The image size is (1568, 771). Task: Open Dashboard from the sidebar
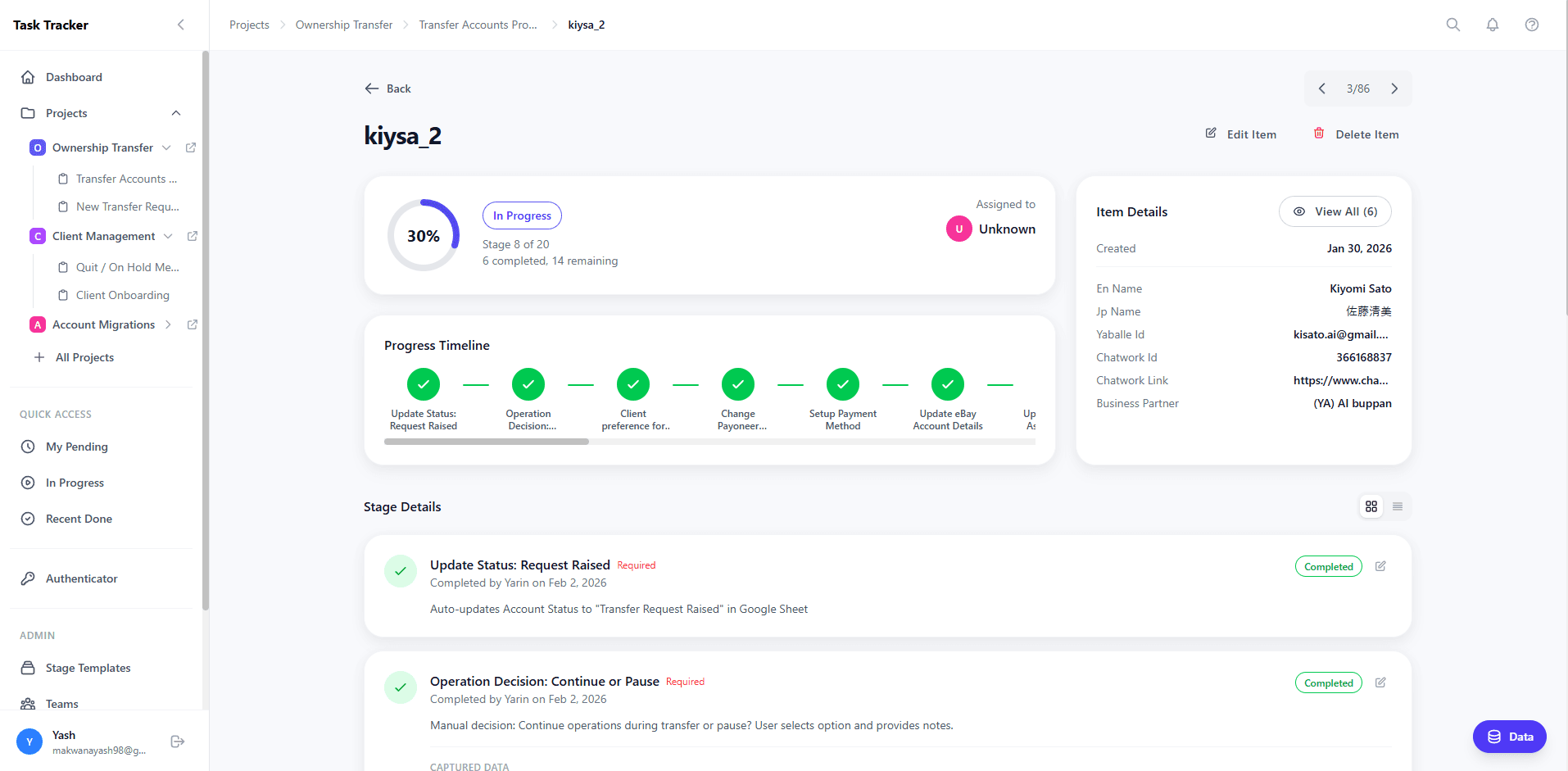pos(74,77)
